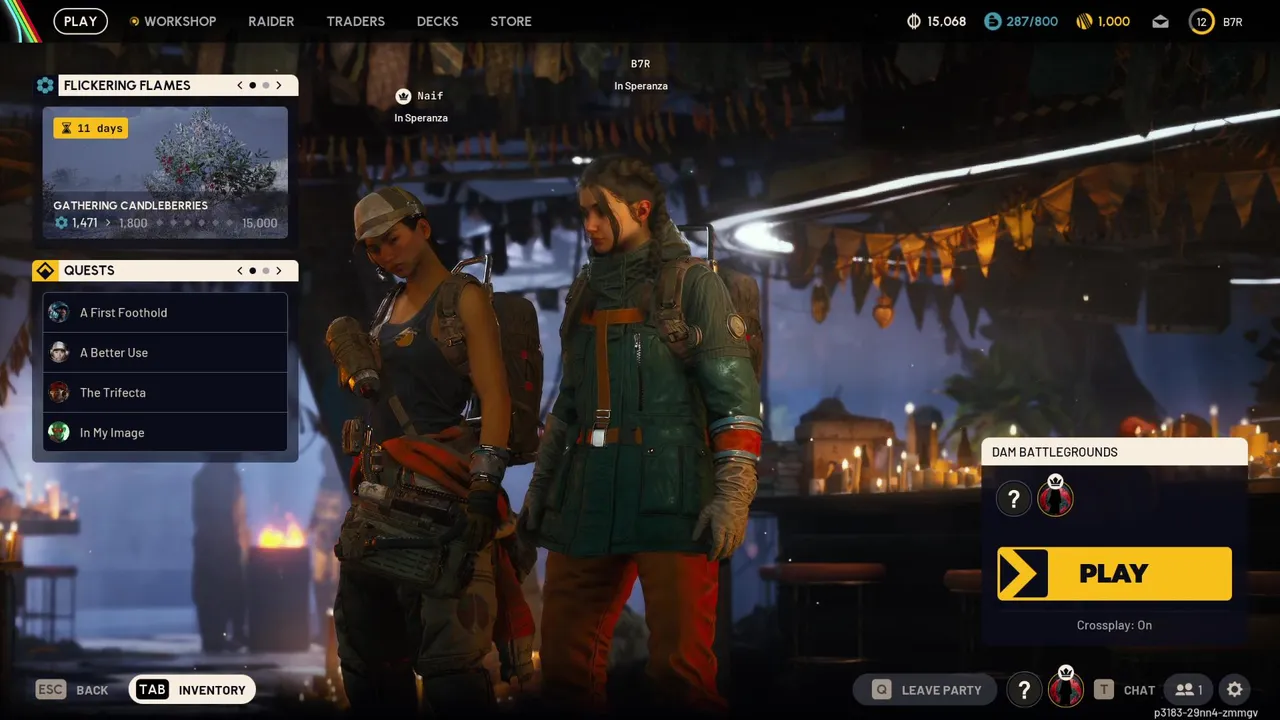Select the top-left PLAY tab
The width and height of the screenshot is (1280, 720).
tap(80, 21)
